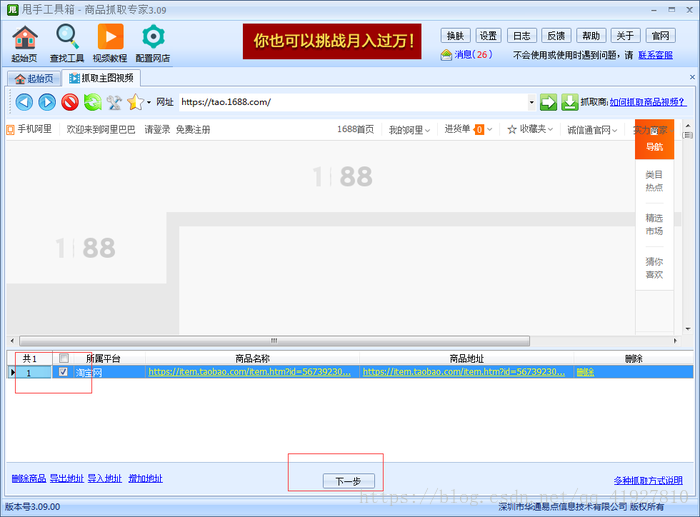Click the 导出地址 link

pos(67,479)
